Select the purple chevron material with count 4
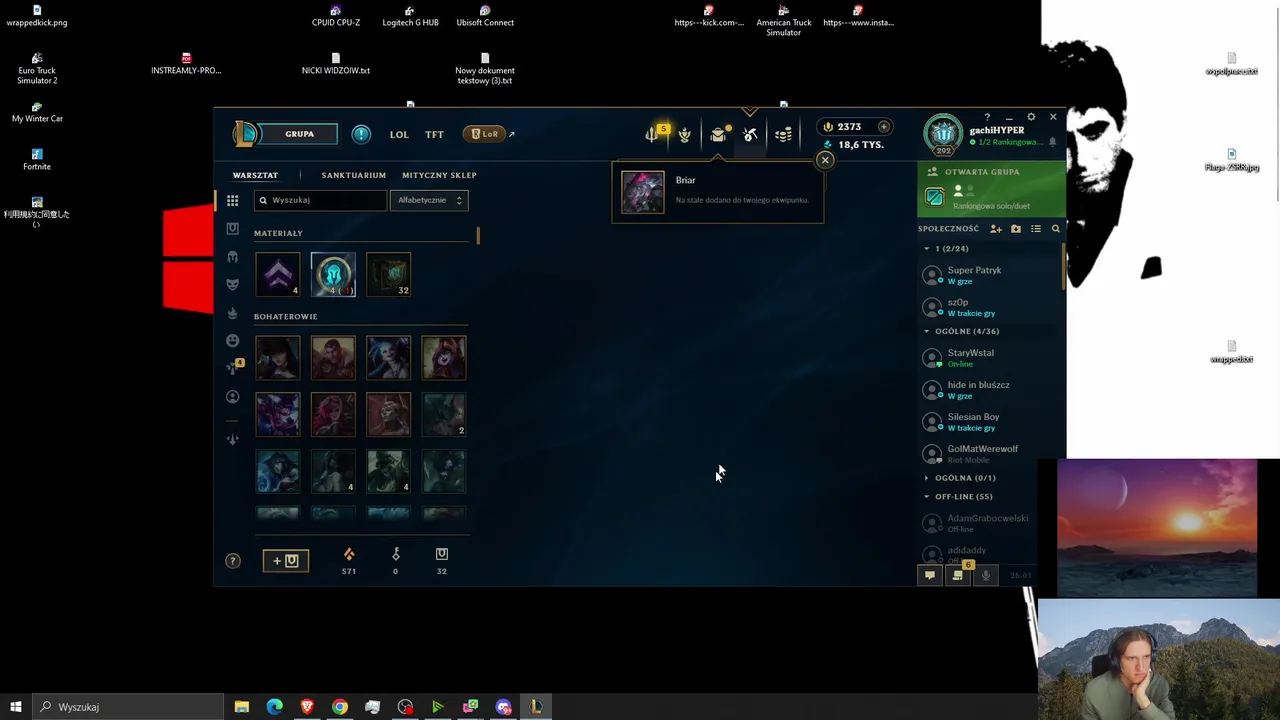Image resolution: width=1280 pixels, height=720 pixels. (x=278, y=275)
